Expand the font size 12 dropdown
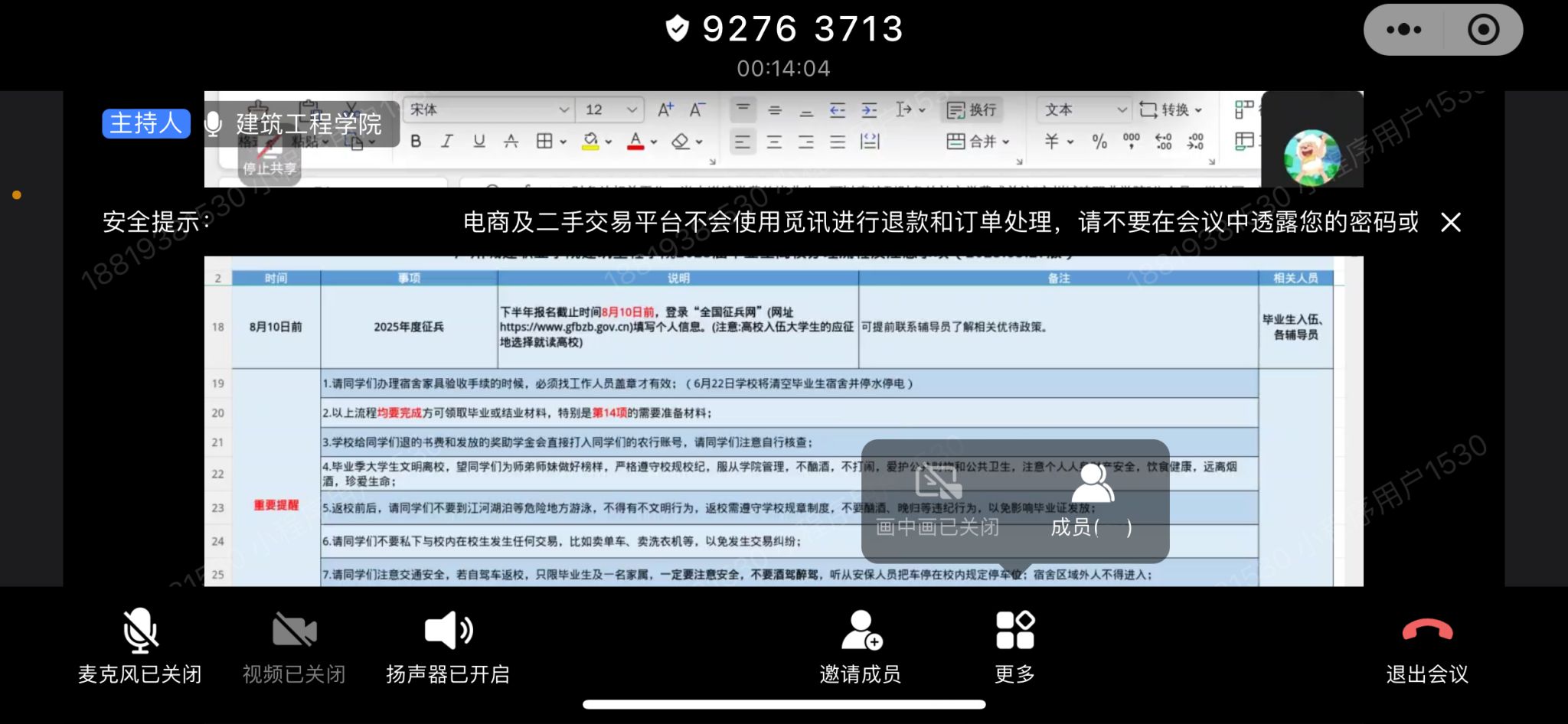This screenshot has width=1568, height=724. [632, 110]
